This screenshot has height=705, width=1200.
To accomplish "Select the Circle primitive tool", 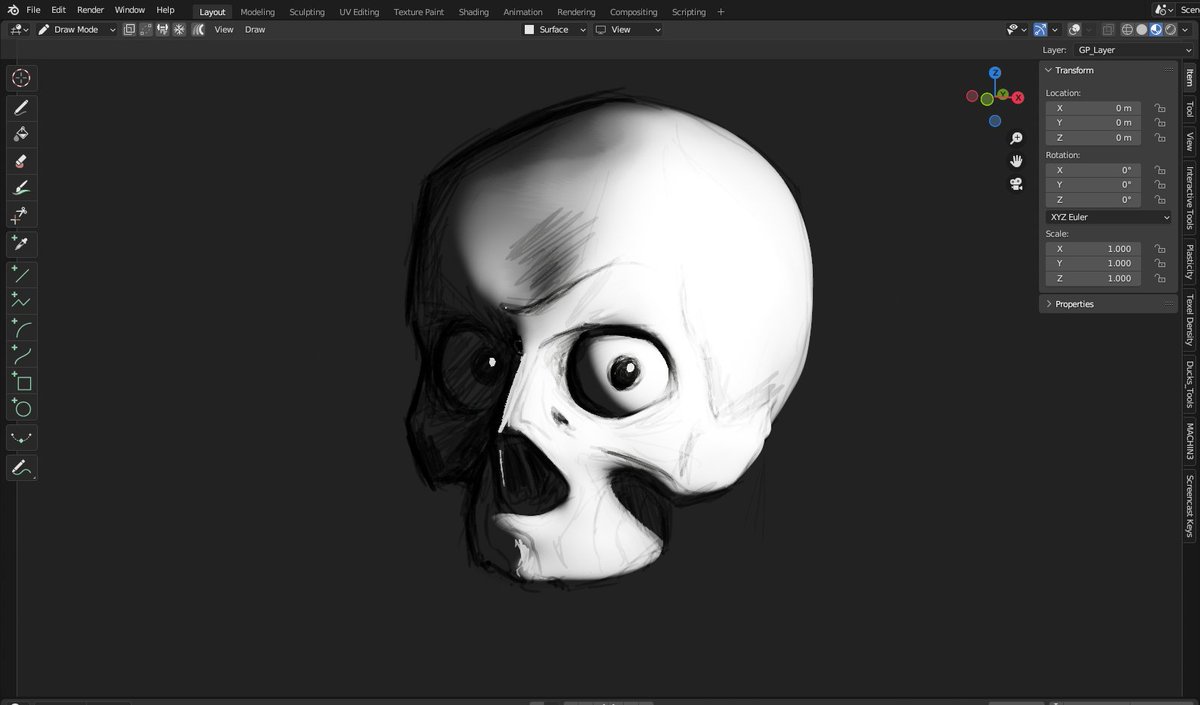I will point(22,408).
